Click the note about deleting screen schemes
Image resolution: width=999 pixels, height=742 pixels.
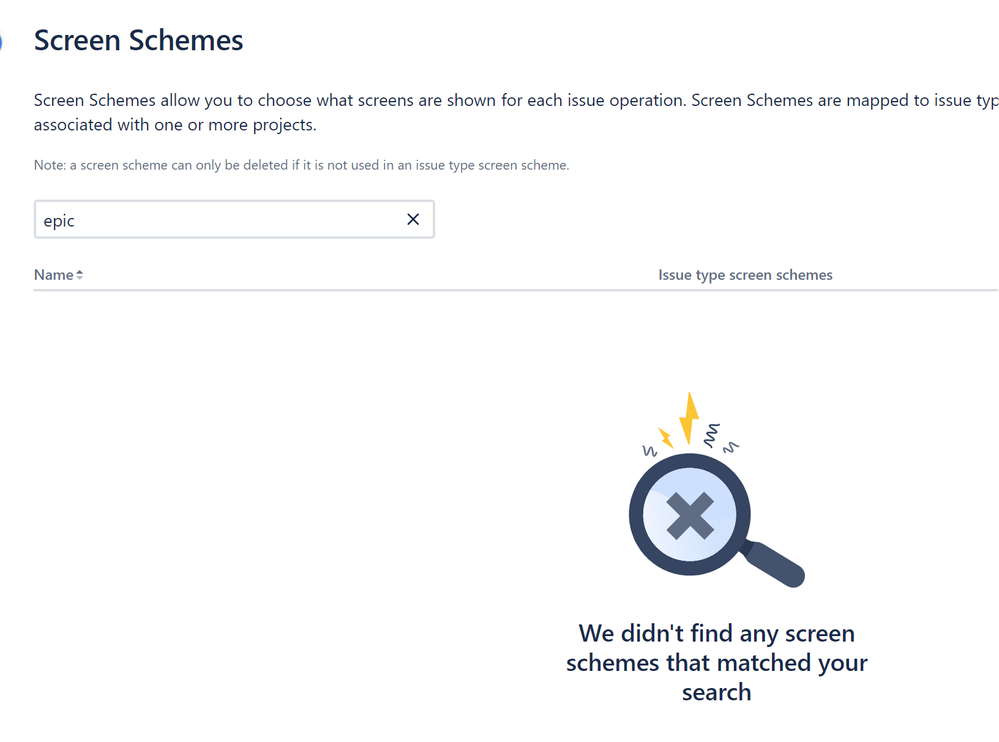pos(301,165)
